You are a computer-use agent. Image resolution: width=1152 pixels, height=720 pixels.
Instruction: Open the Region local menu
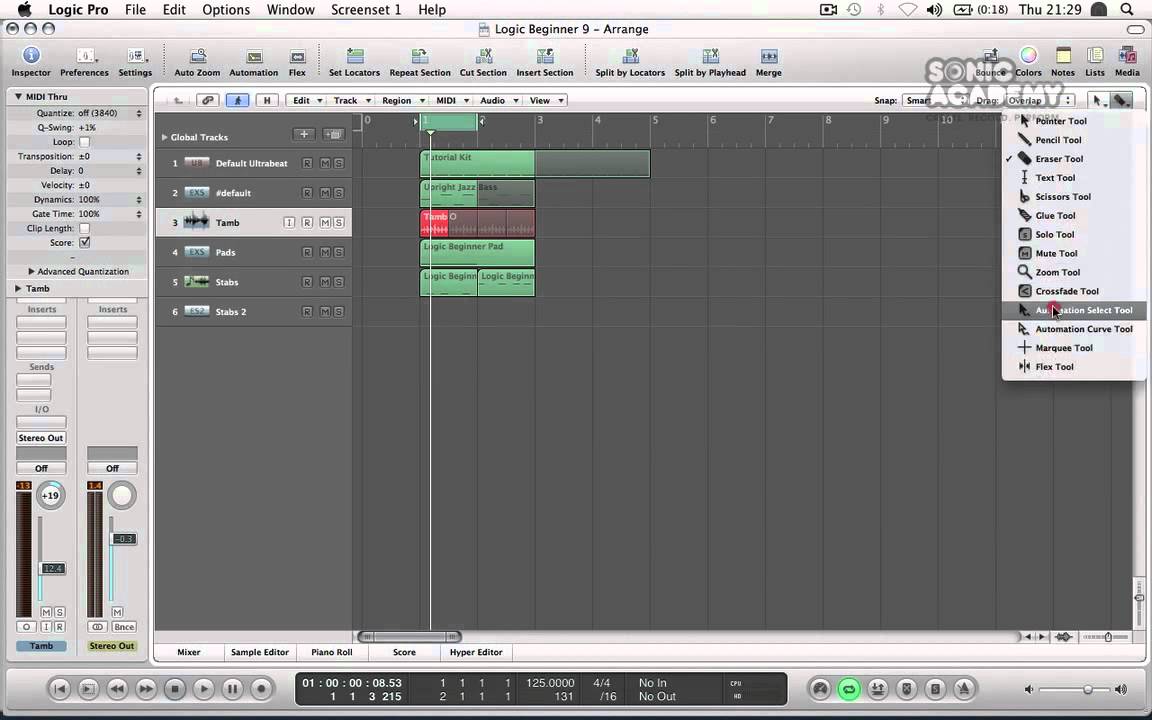pos(401,101)
